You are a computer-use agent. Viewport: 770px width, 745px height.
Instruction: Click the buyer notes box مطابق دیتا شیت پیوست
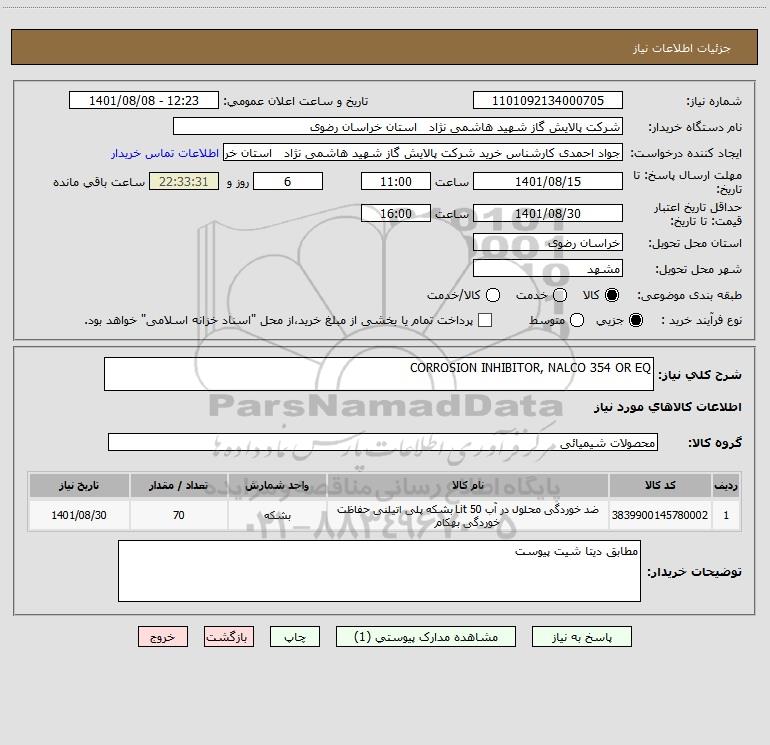379,571
